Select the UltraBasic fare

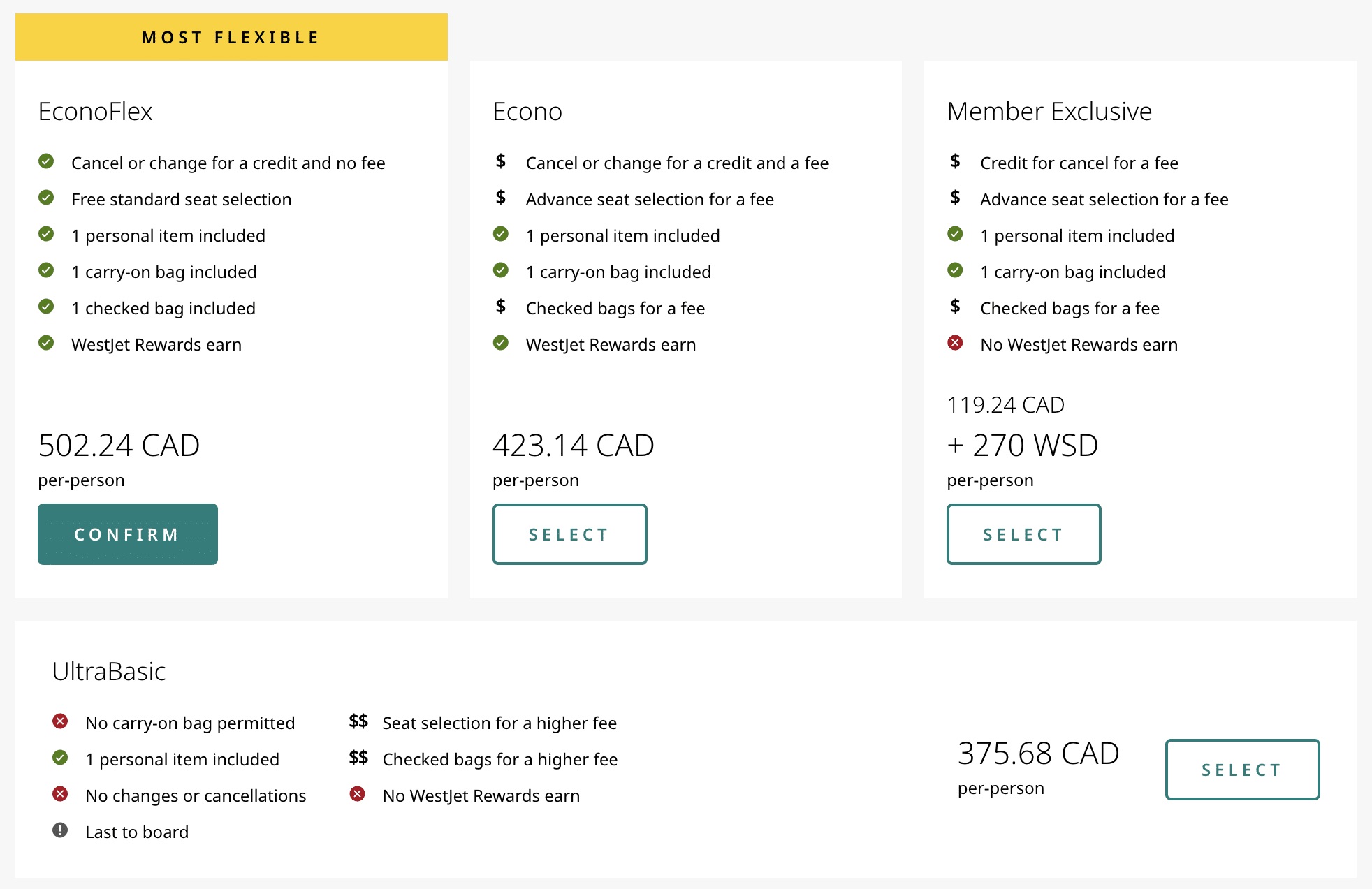(1242, 770)
